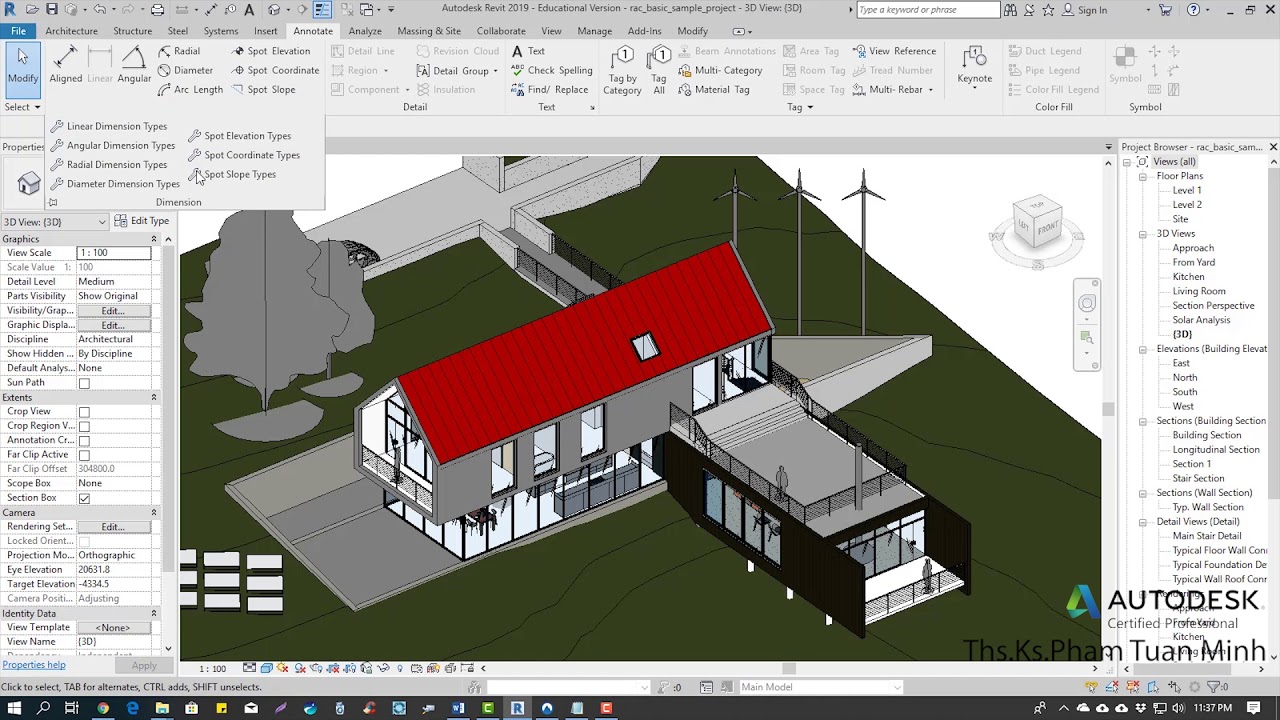Screen dimensions: 1280x720
Task: Enable the Crop View checkbox
Action: pos(84,412)
